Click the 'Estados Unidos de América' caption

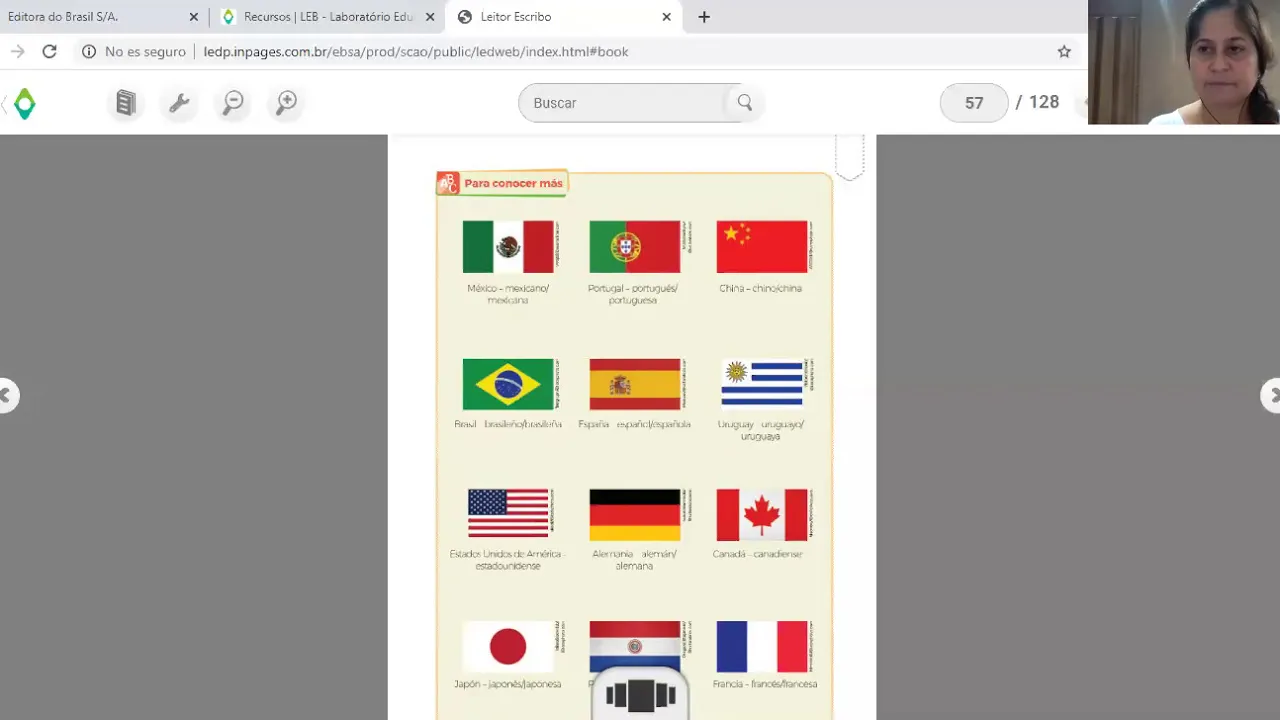508,560
